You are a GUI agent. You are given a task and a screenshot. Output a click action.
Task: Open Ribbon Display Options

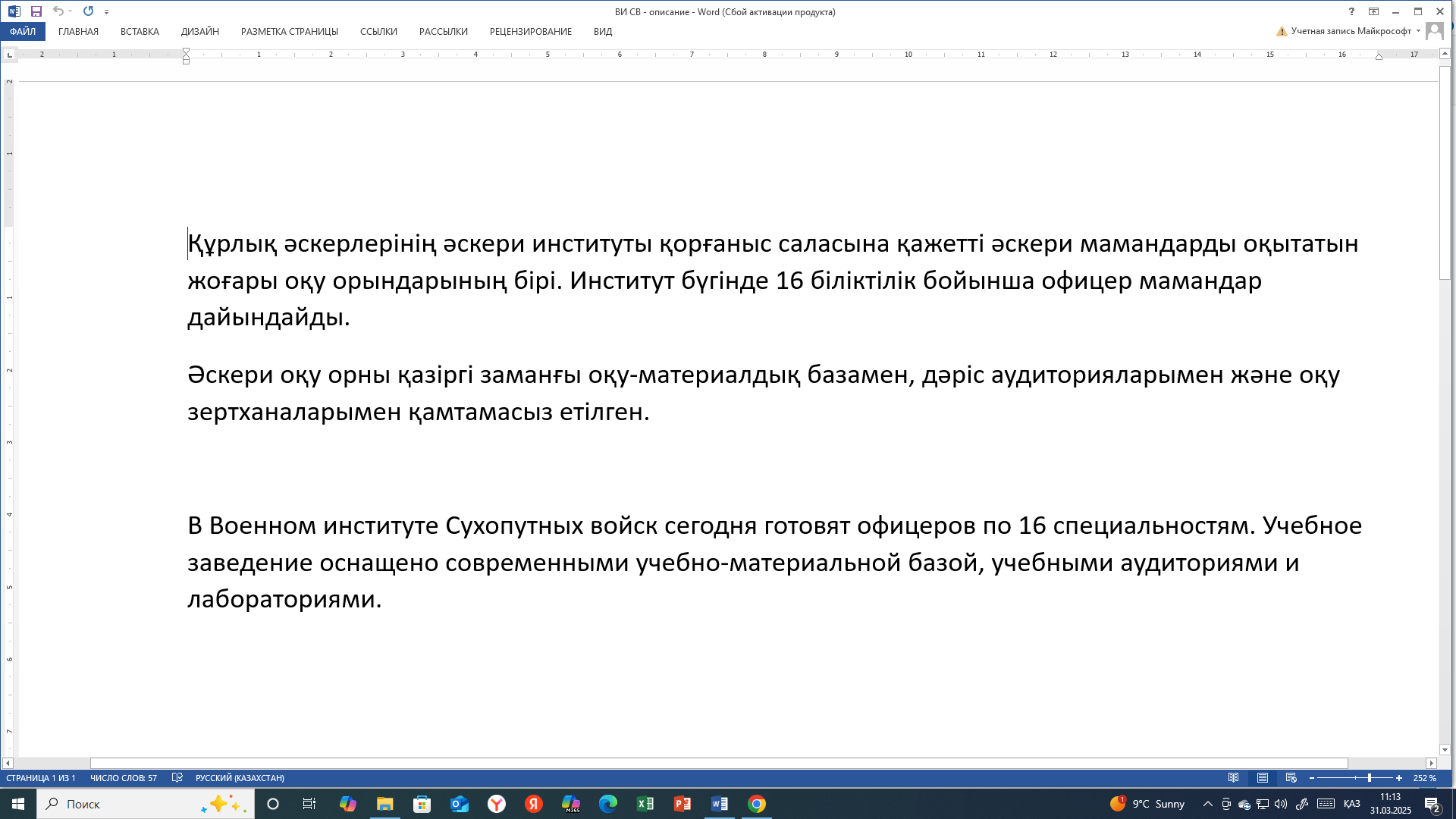point(1373,11)
